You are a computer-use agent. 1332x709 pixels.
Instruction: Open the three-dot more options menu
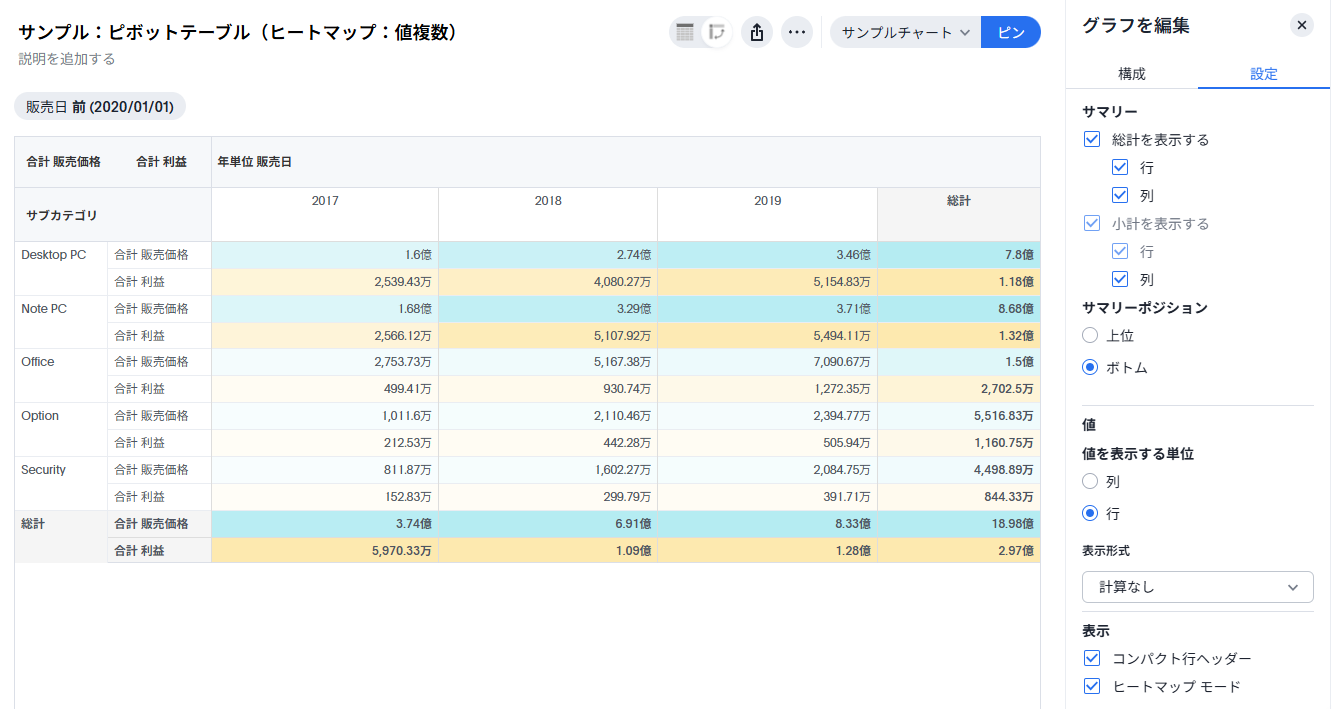pos(796,32)
